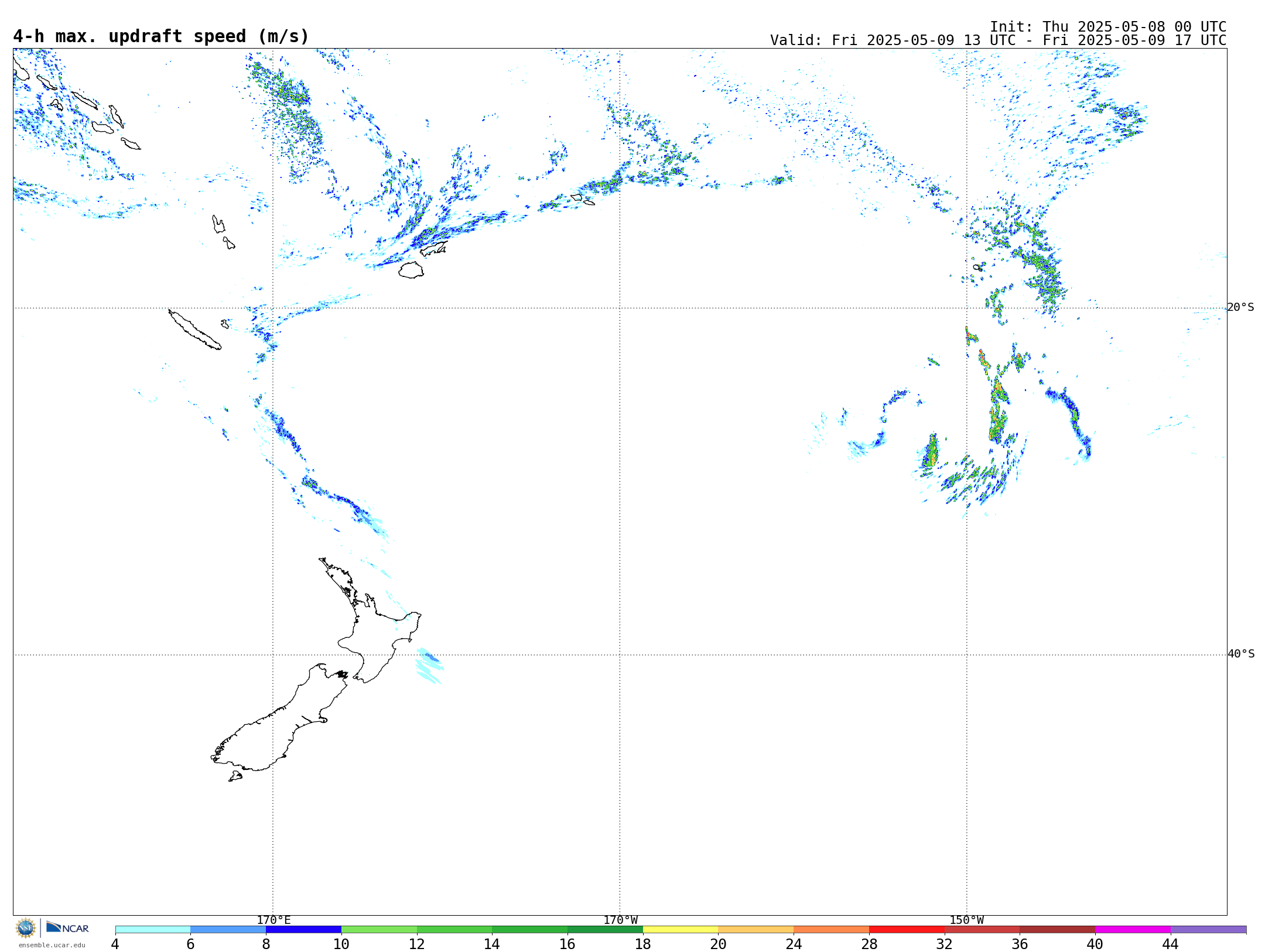
Task: Click the NCAR logo
Action: click(x=68, y=927)
